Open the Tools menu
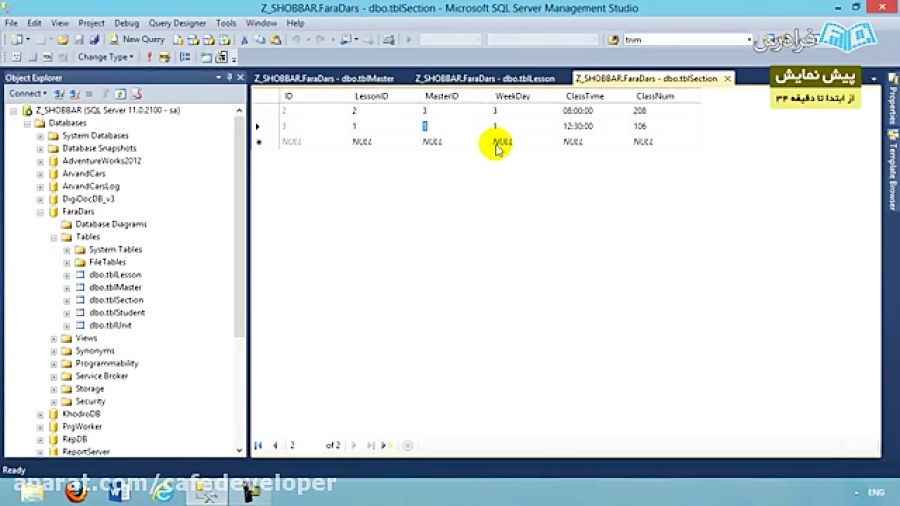This screenshot has width=900, height=506. click(x=226, y=23)
